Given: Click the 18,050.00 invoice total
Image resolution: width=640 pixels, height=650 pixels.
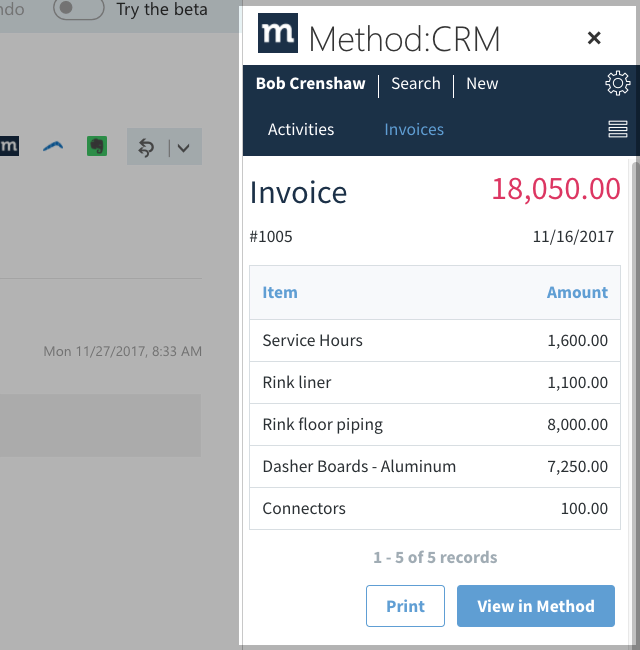Looking at the screenshot, I should click(x=556, y=189).
